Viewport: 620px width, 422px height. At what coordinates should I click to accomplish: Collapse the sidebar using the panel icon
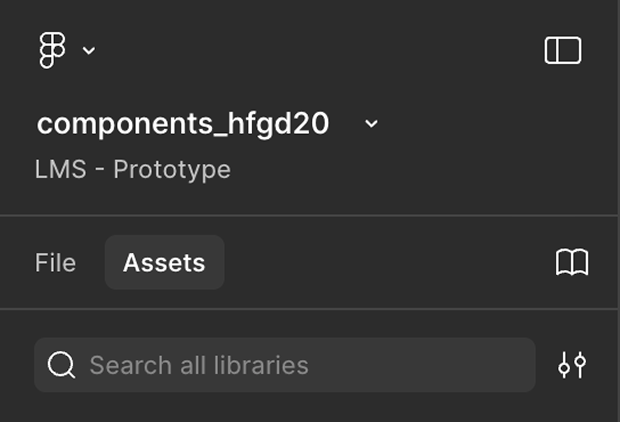point(563,50)
